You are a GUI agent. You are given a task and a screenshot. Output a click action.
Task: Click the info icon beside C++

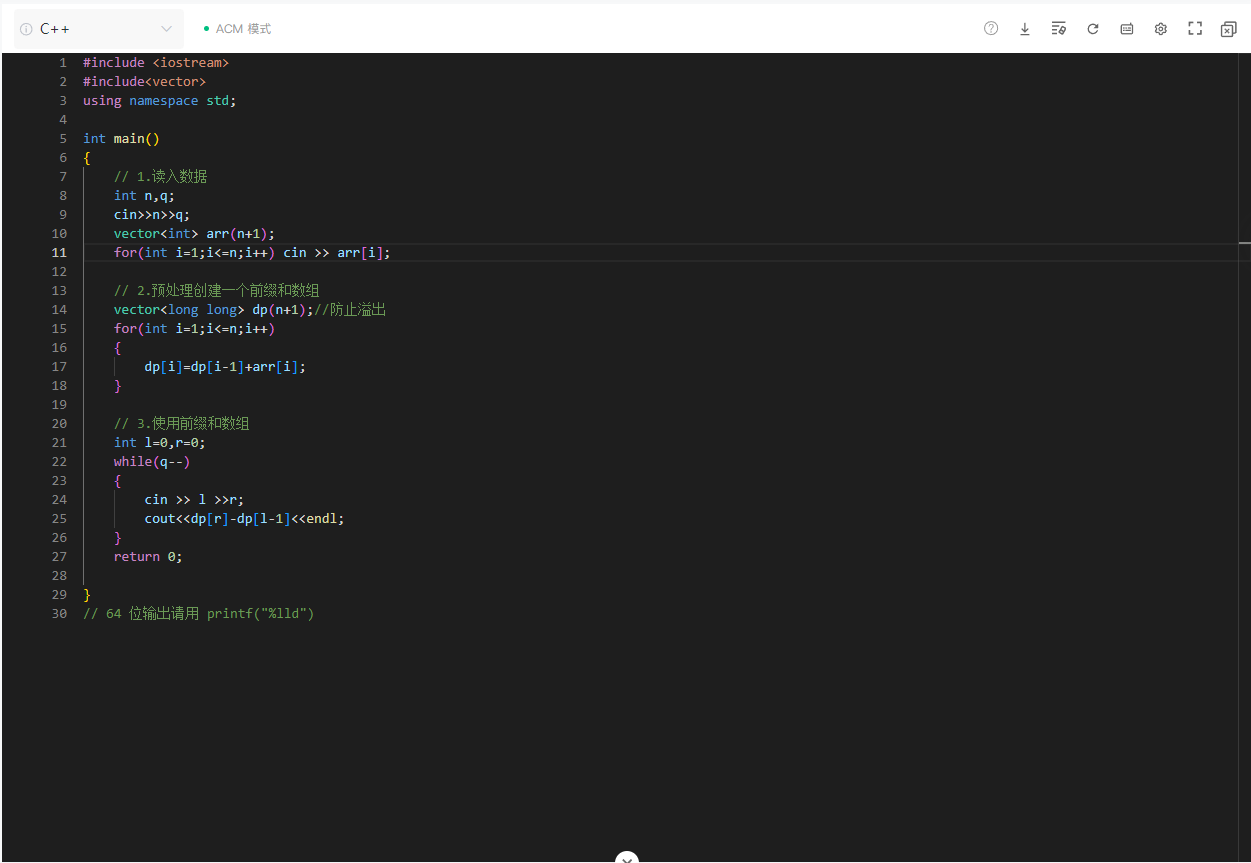(x=26, y=29)
